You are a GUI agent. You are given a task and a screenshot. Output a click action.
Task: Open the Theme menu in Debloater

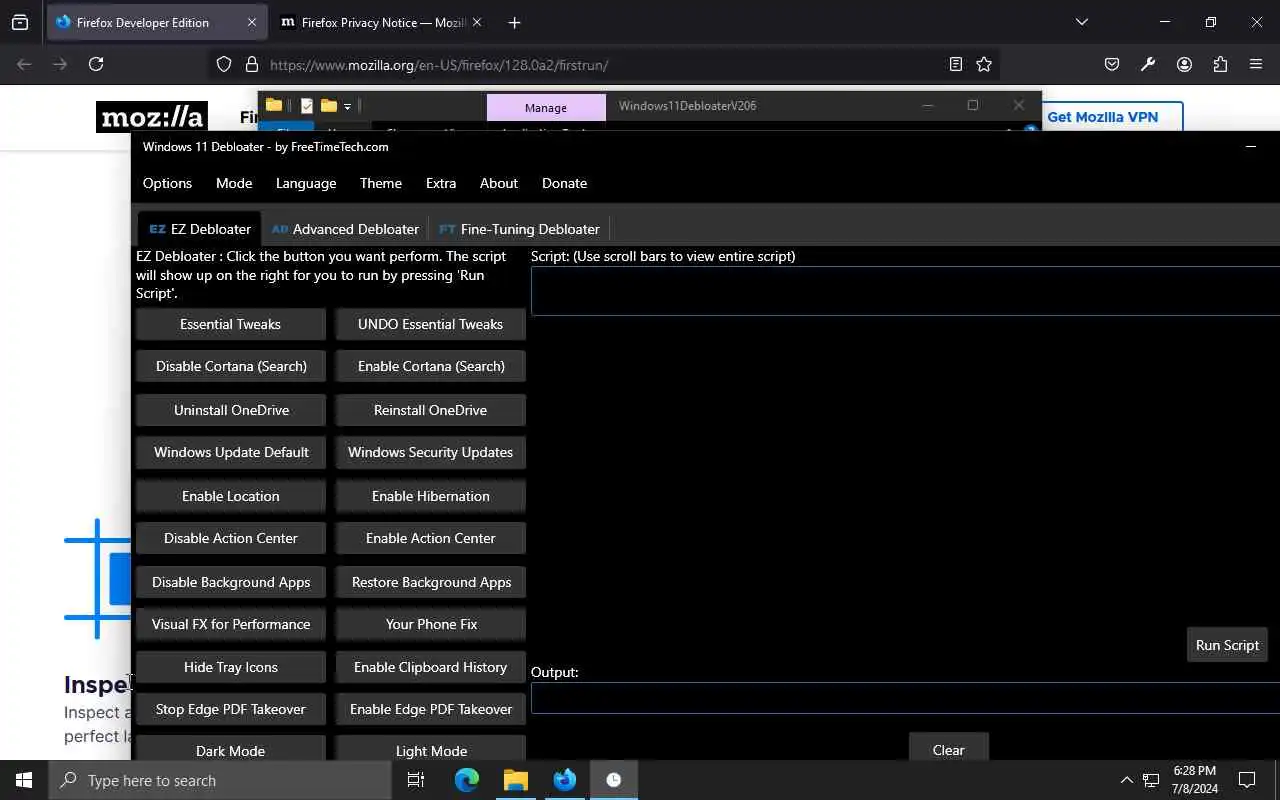click(381, 183)
